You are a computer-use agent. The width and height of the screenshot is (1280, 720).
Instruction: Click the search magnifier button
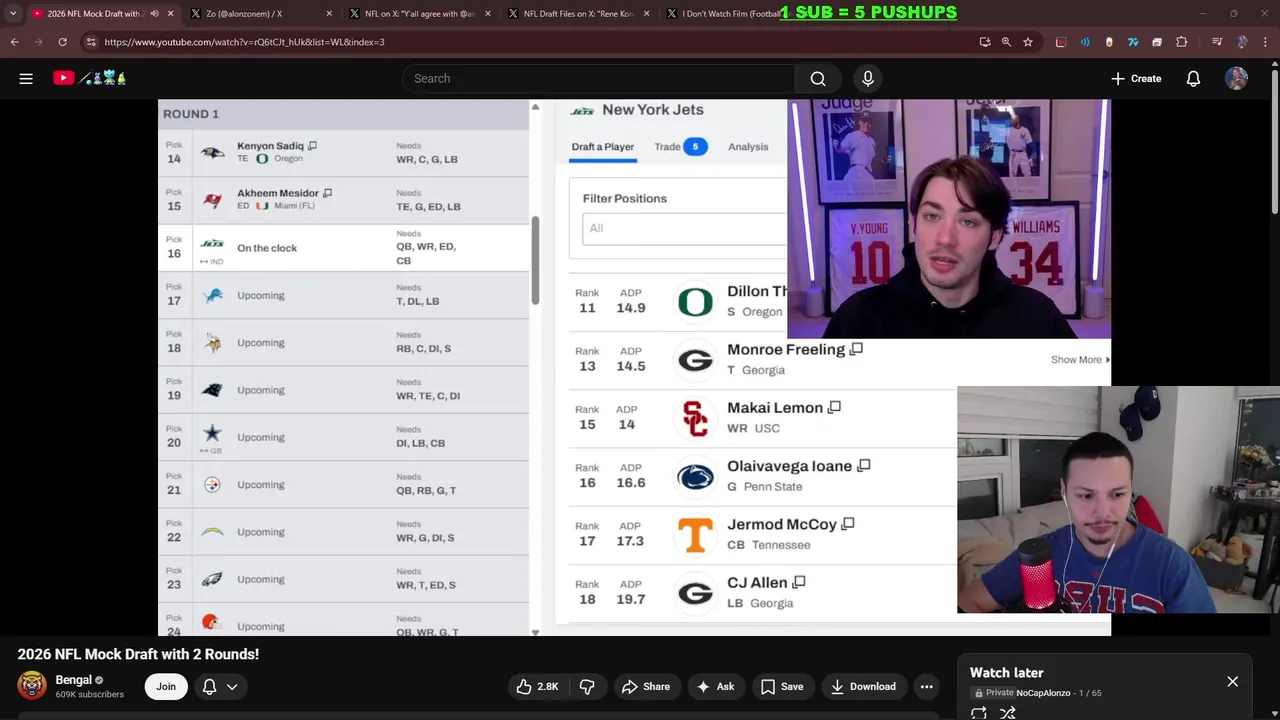[x=818, y=79]
